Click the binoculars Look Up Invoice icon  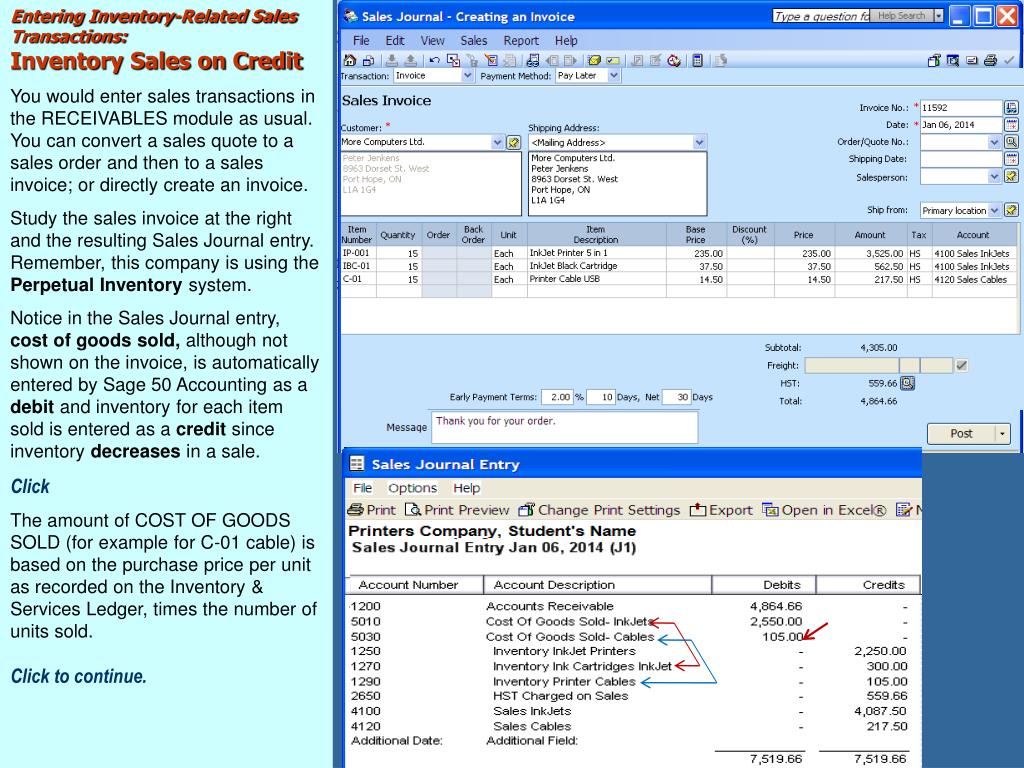[x=533, y=60]
